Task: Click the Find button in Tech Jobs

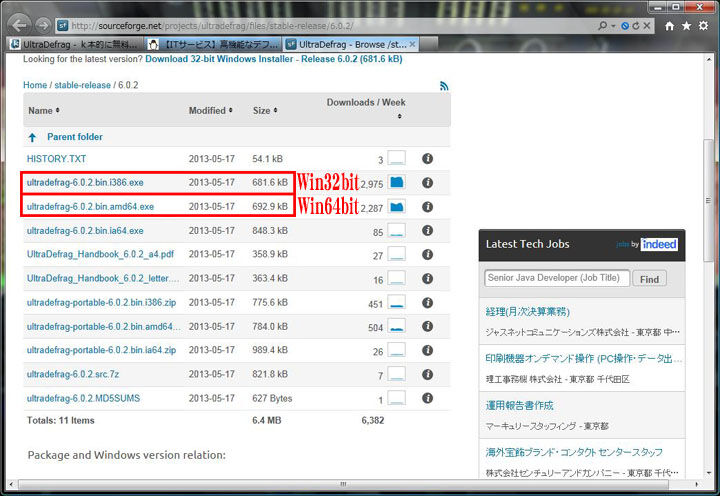Action: tap(649, 279)
